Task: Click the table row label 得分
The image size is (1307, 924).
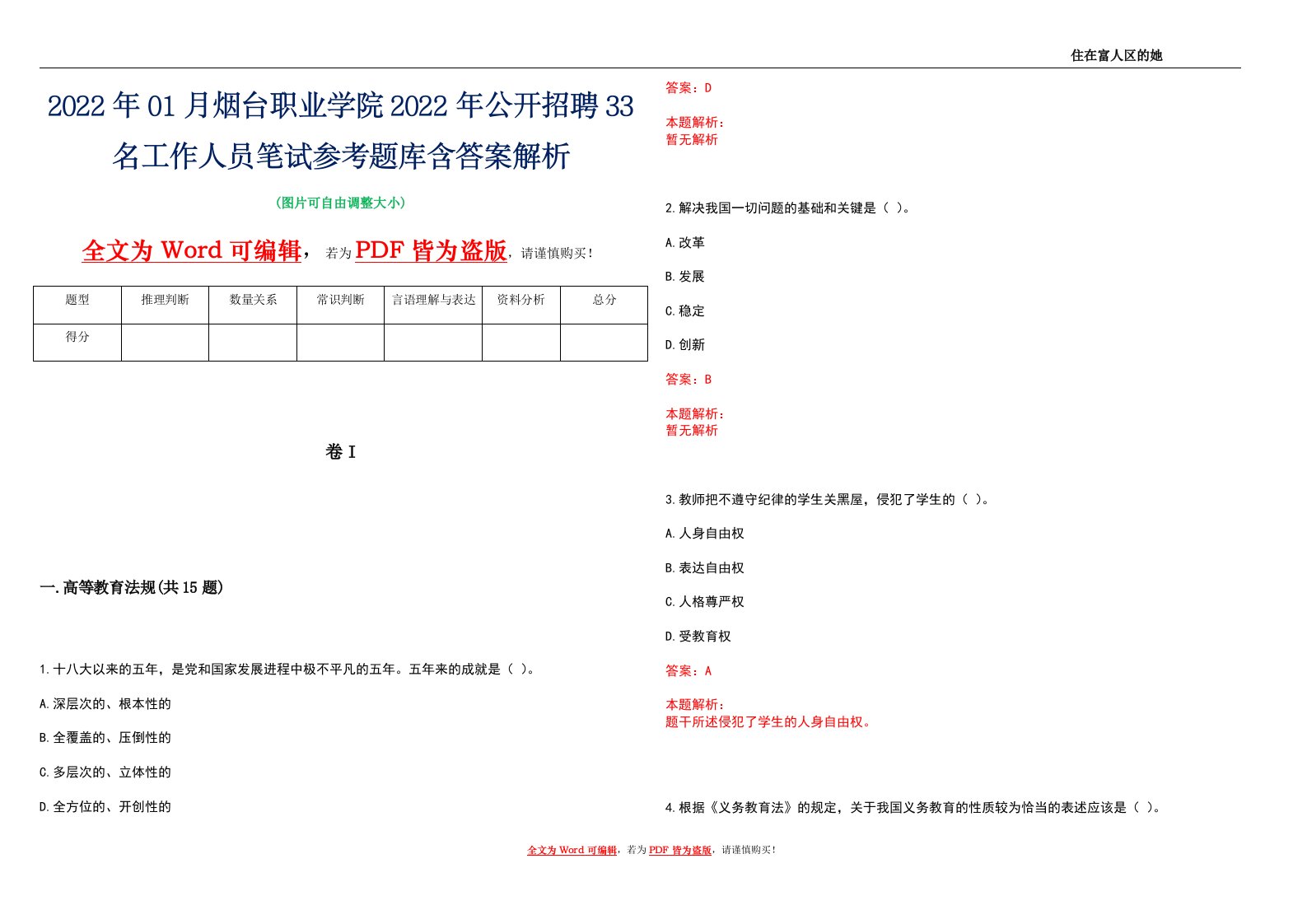Action: coord(77,337)
